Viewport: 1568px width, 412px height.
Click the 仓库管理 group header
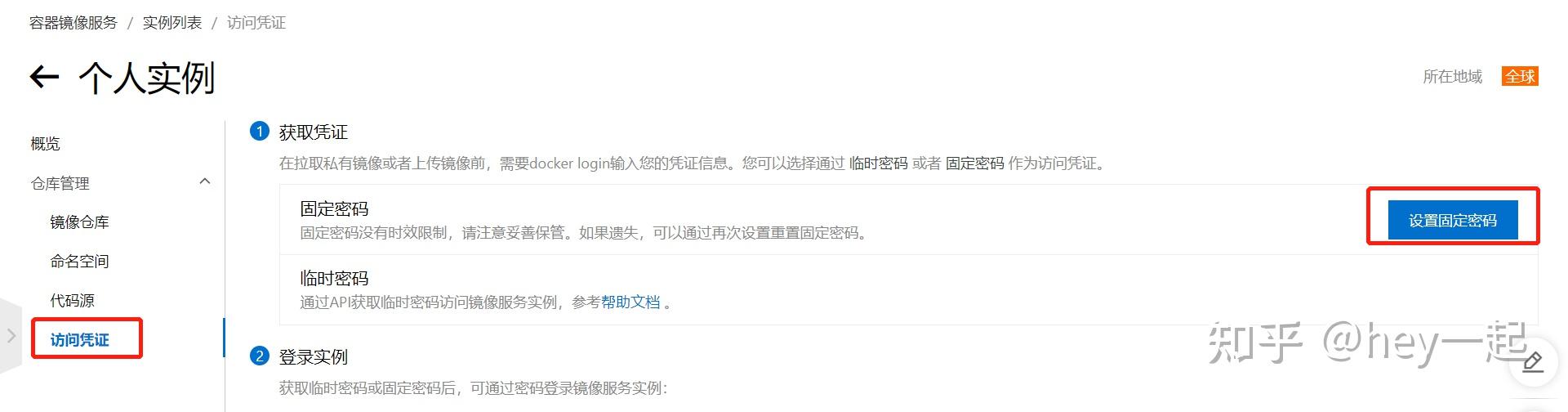(60, 183)
